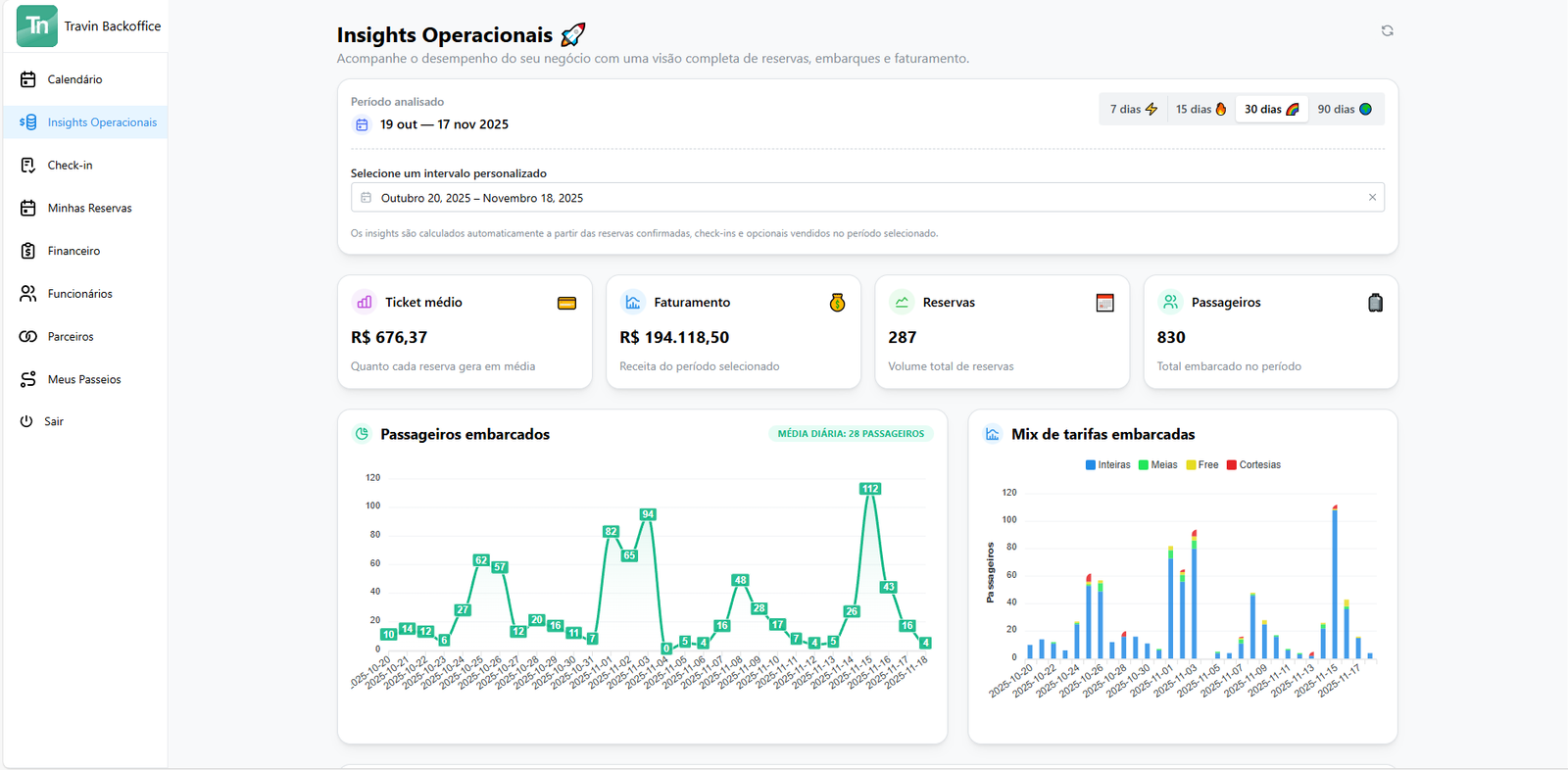1568x770 pixels.
Task: Click the backpack icon in Passageiros card
Action: [x=1375, y=303]
